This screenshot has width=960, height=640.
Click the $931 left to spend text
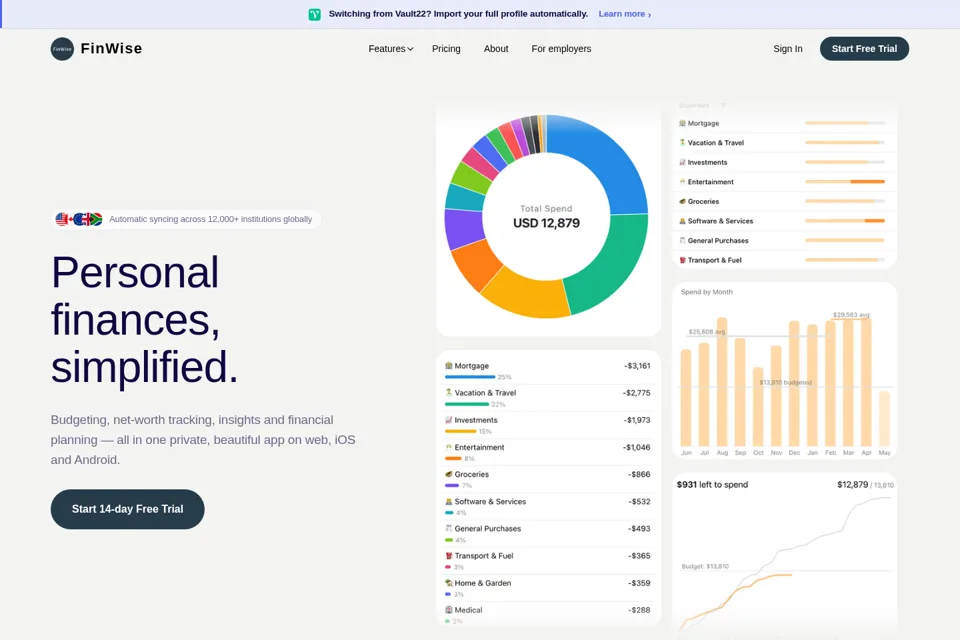tap(712, 484)
